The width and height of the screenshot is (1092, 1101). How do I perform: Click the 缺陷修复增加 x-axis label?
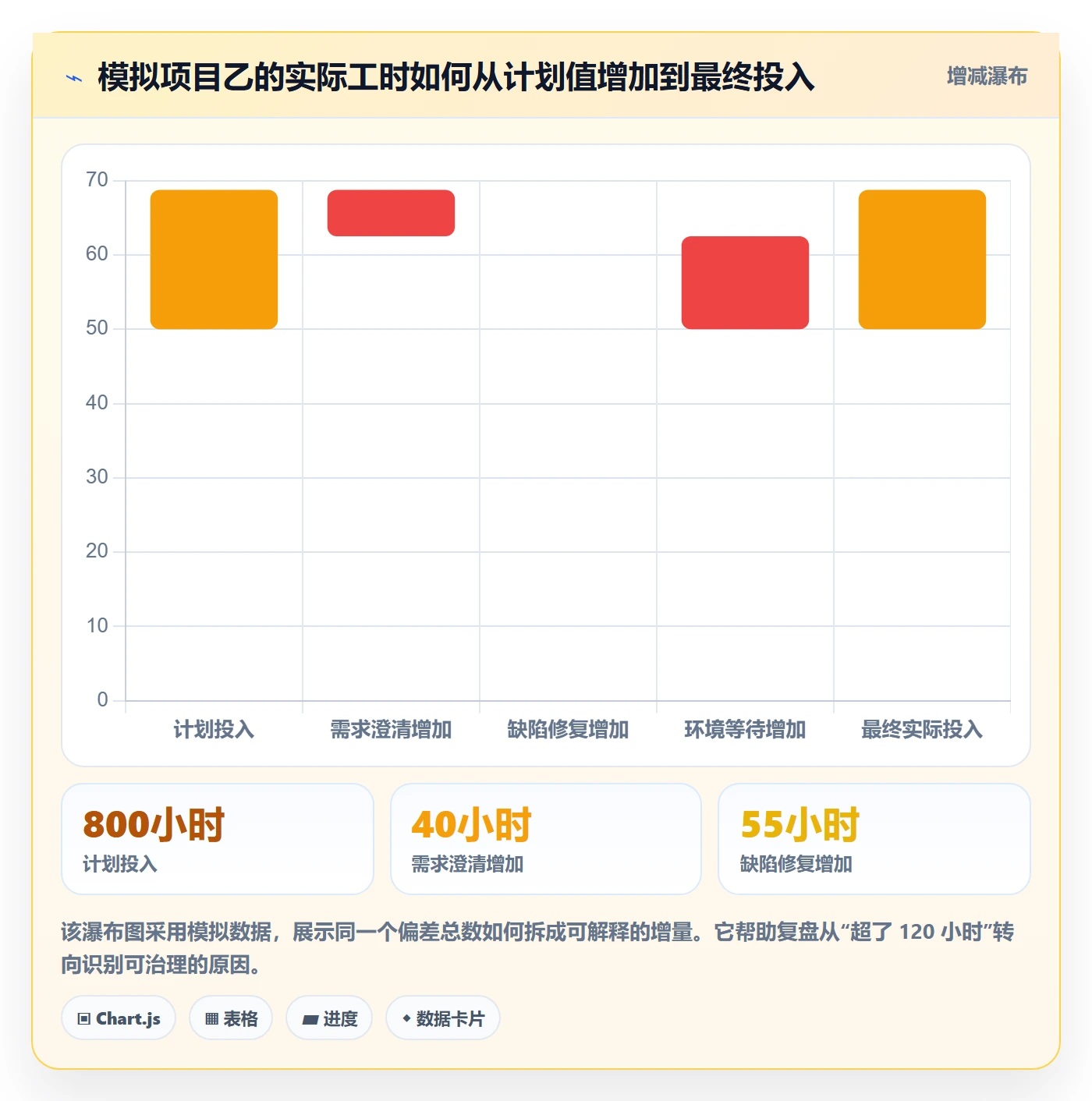click(568, 730)
